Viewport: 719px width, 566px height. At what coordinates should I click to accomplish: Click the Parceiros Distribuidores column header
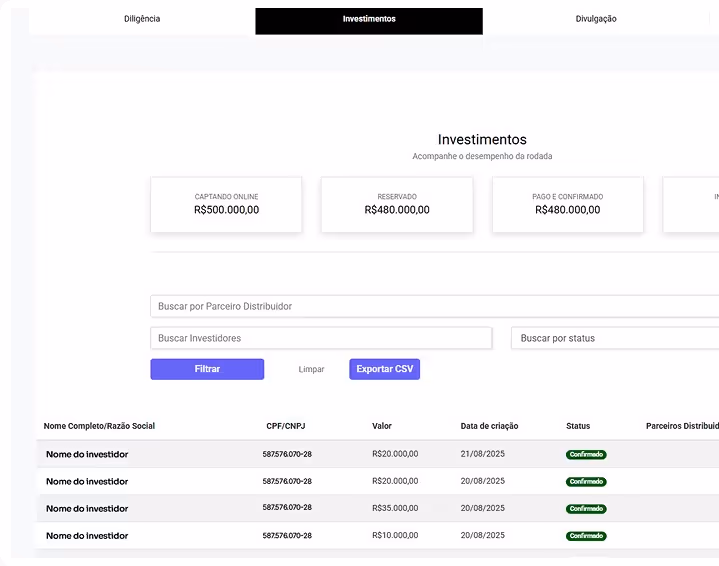[682, 426]
